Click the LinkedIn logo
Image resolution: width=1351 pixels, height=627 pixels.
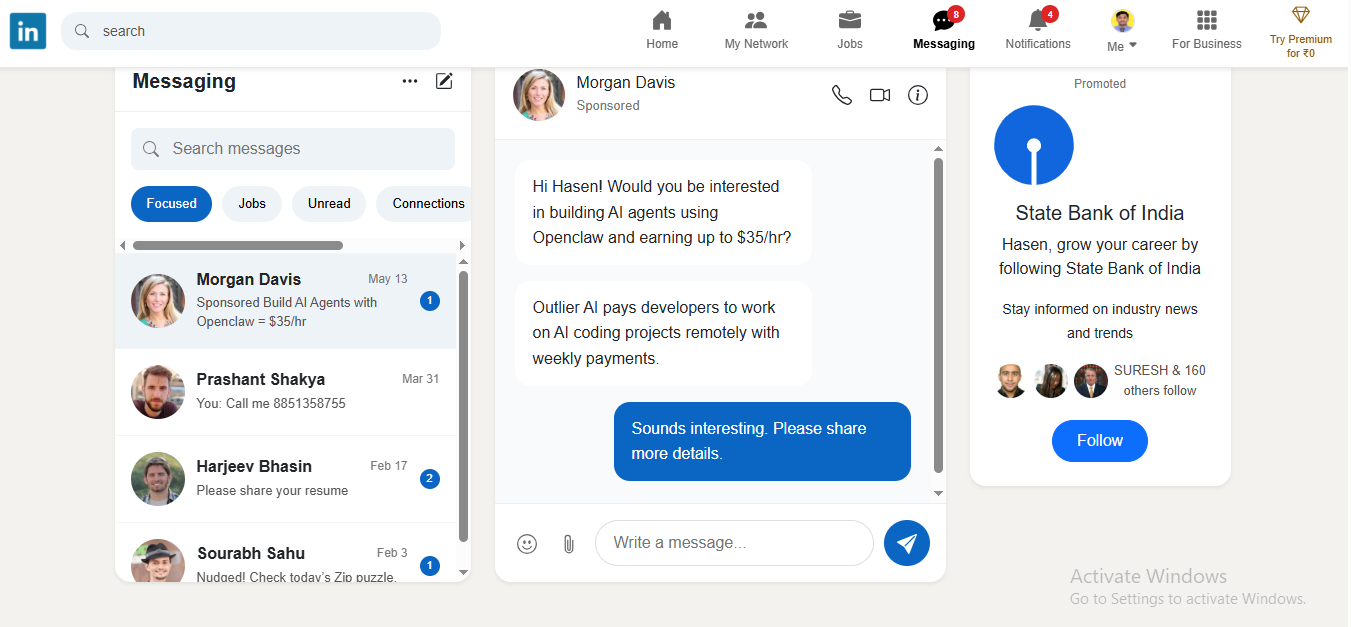pyautogui.click(x=28, y=31)
